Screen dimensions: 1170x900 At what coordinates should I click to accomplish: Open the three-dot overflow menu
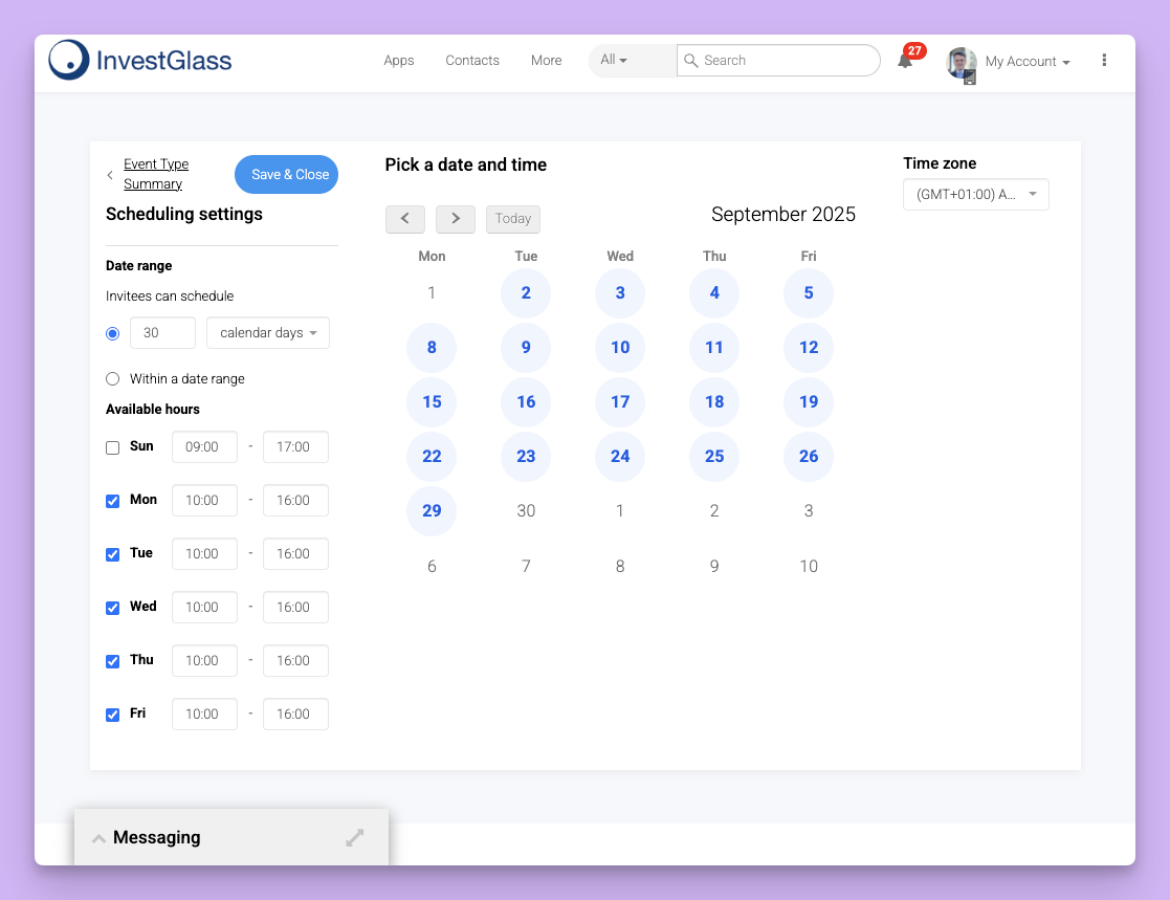(x=1104, y=60)
